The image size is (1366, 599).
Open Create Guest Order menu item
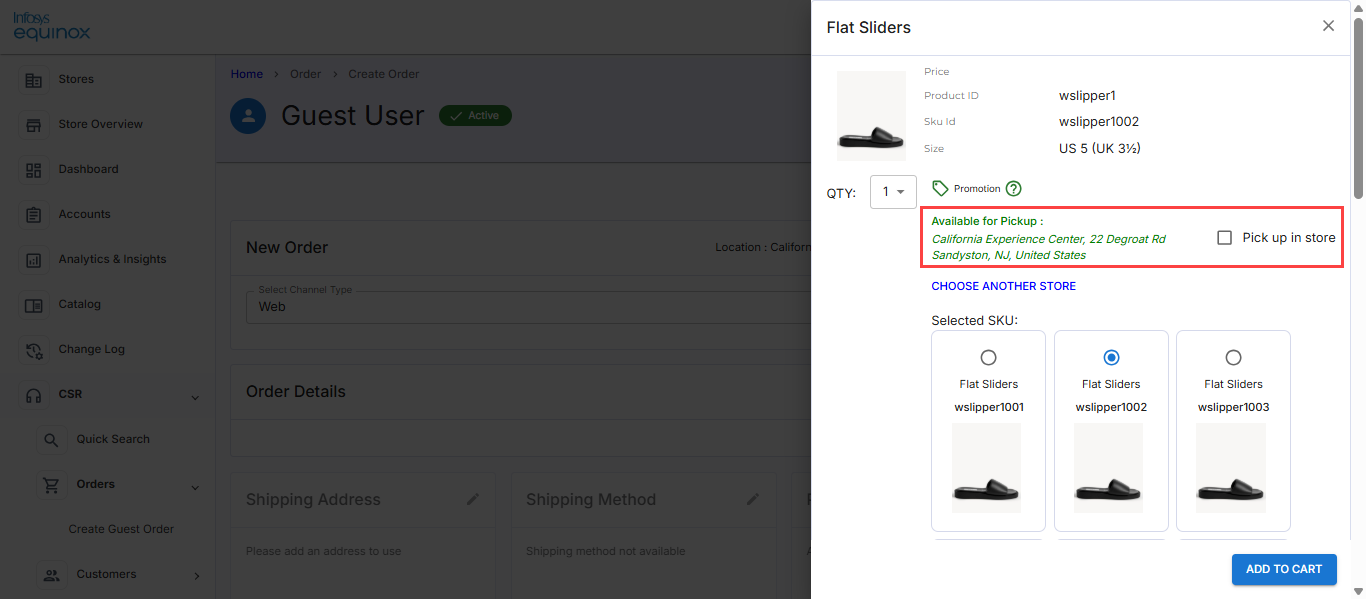click(121, 529)
